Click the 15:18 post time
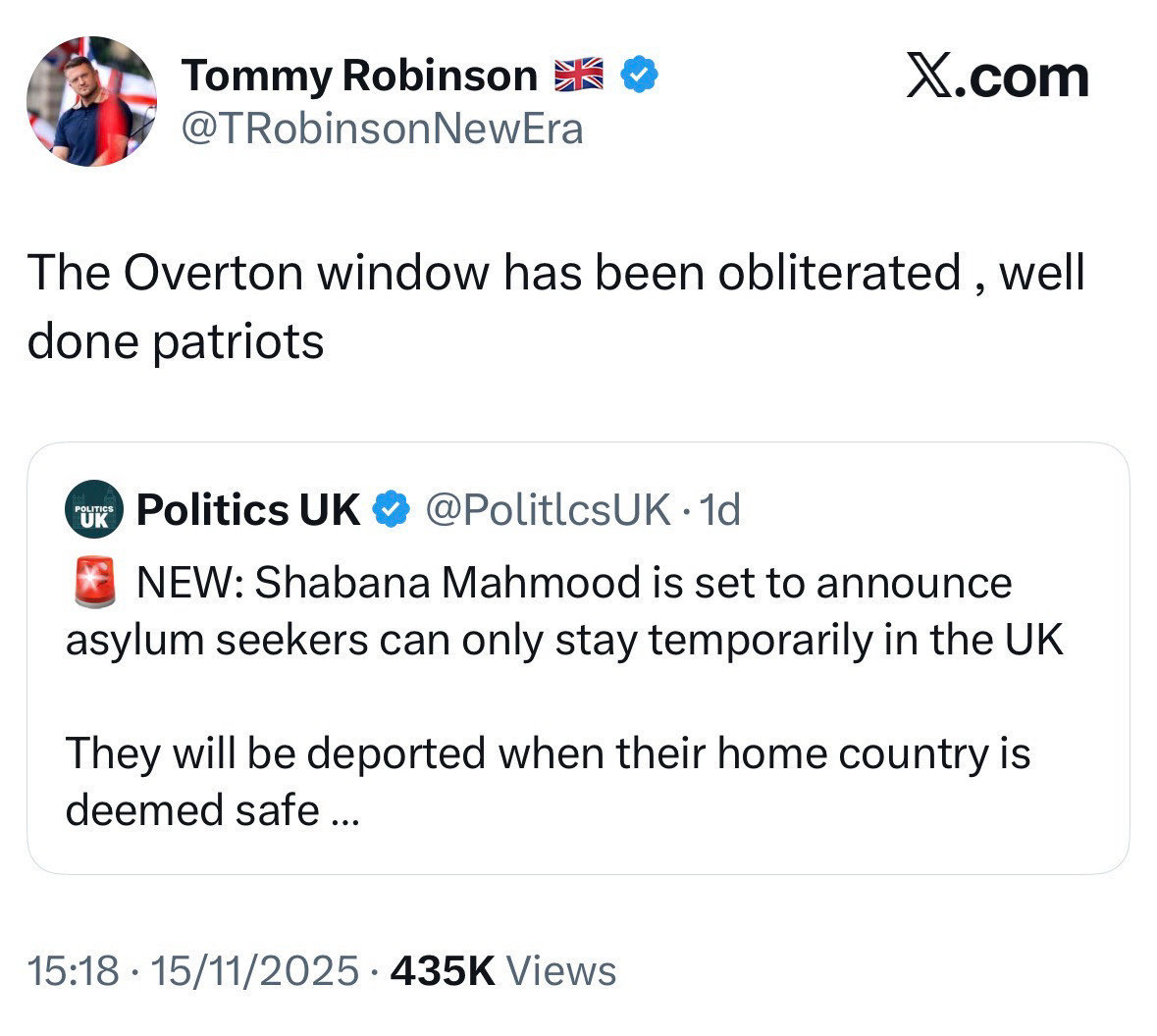This screenshot has height=1036, width=1157. (74, 970)
